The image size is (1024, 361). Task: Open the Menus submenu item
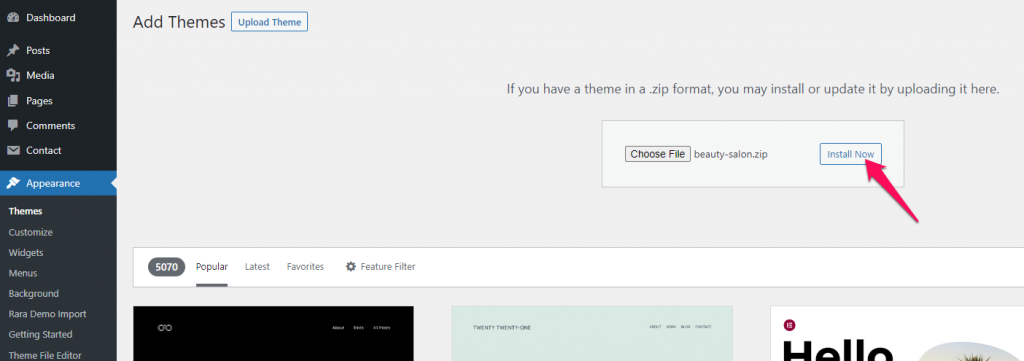click(x=23, y=273)
